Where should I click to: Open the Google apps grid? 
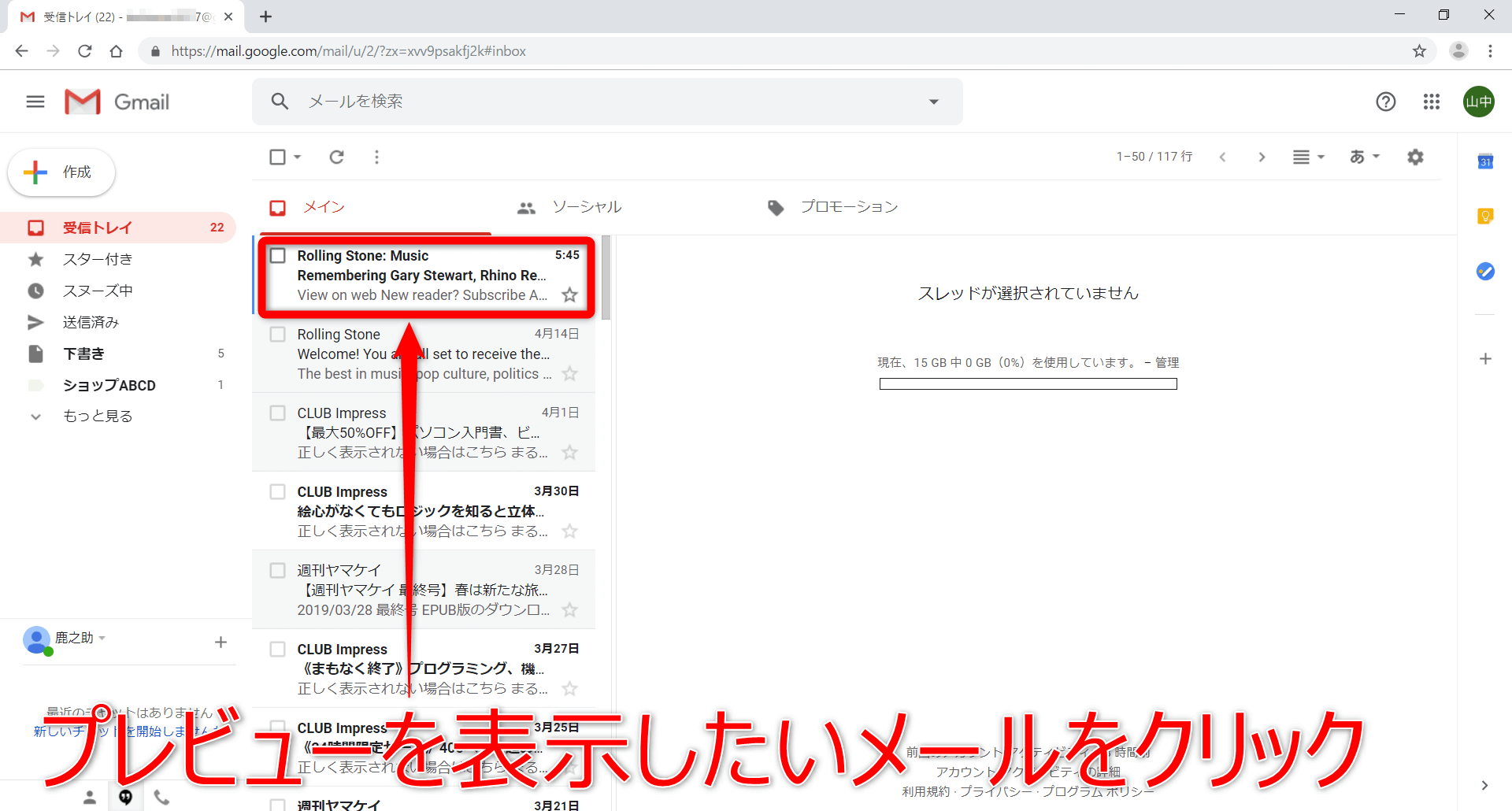click(x=1432, y=102)
